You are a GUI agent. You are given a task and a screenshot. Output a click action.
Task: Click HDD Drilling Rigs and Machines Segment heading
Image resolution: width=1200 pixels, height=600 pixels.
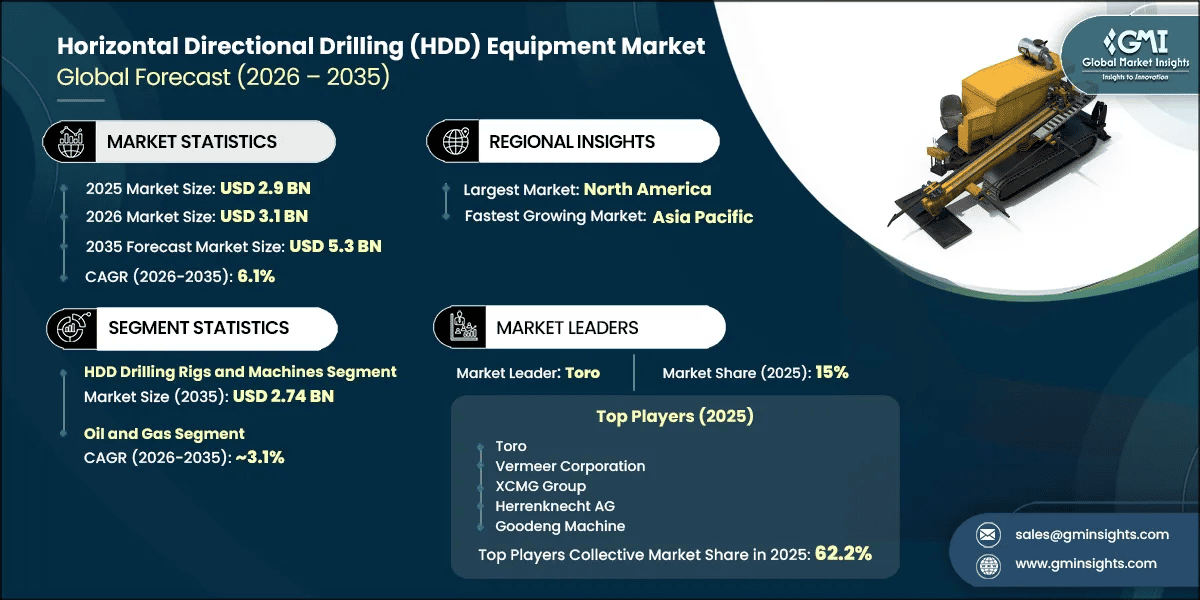240,372
